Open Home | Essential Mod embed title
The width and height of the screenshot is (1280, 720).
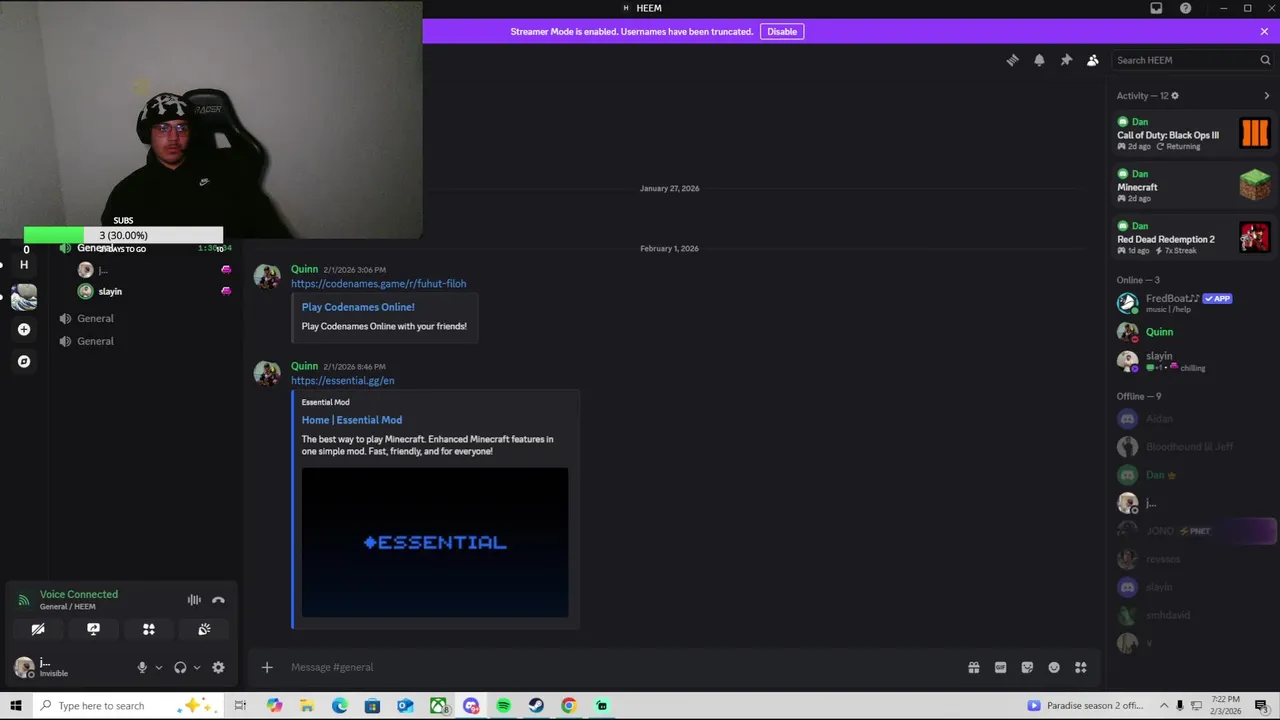(x=352, y=420)
